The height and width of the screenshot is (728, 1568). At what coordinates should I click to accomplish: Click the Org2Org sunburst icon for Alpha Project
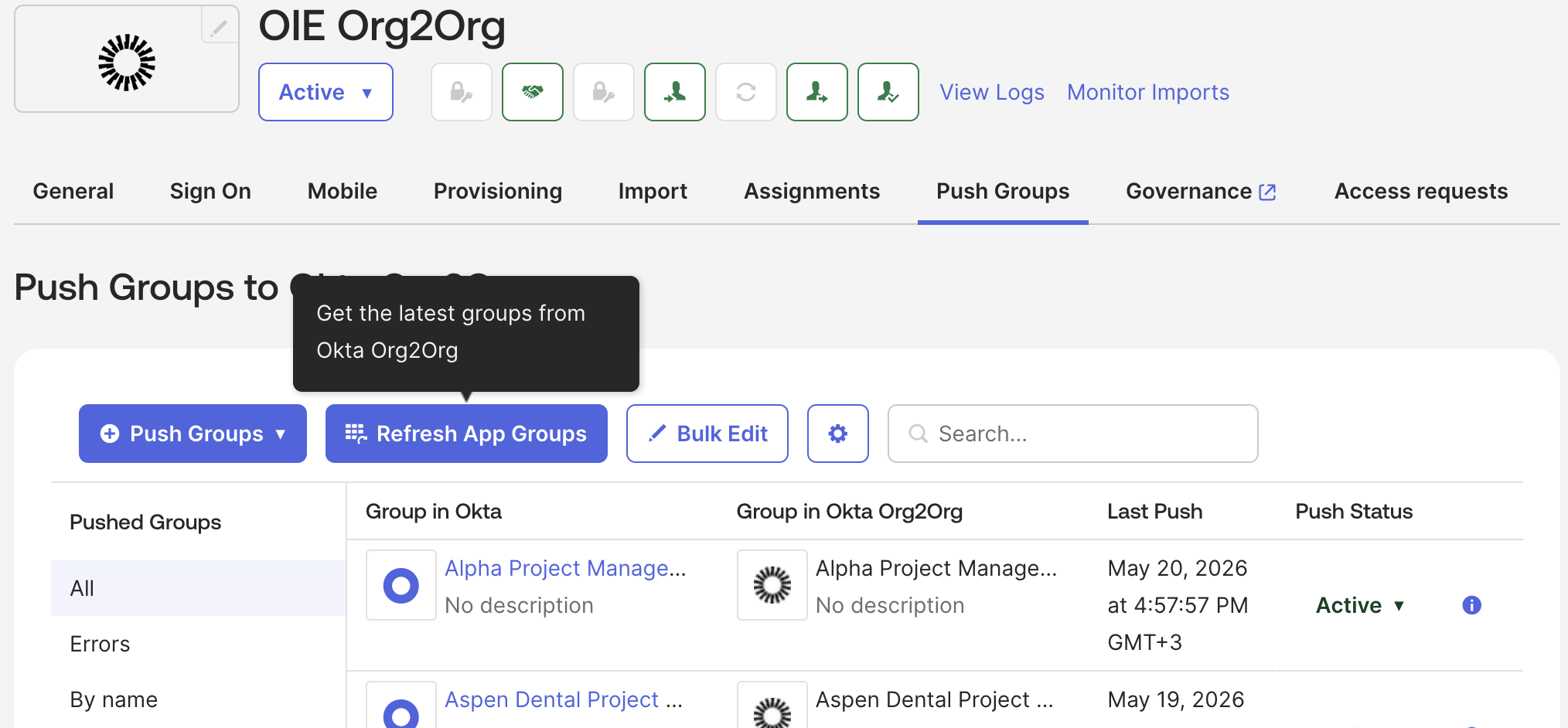pos(772,585)
